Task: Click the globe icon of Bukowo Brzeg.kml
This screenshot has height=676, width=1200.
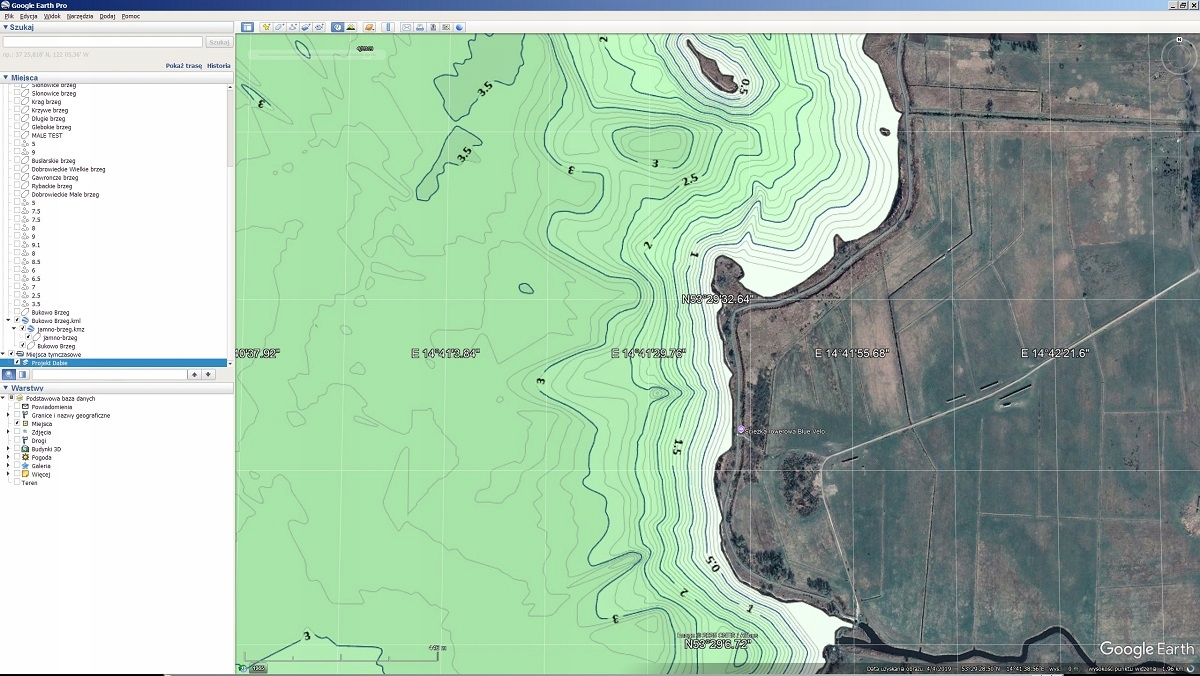Action: pyautogui.click(x=25, y=321)
